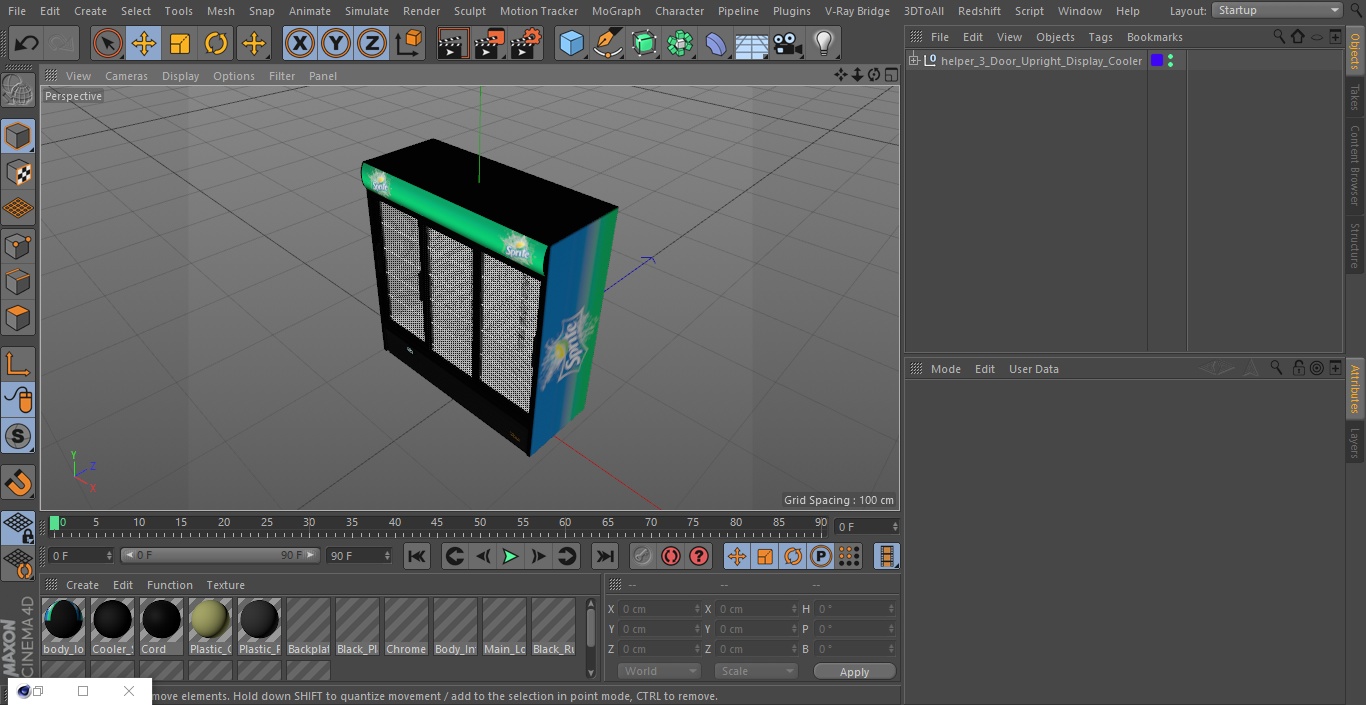
Task: Click material manager scrollbar down arrow
Action: (591, 672)
